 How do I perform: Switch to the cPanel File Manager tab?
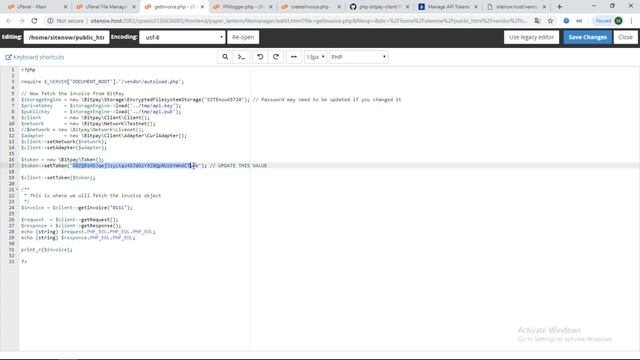pos(106,7)
